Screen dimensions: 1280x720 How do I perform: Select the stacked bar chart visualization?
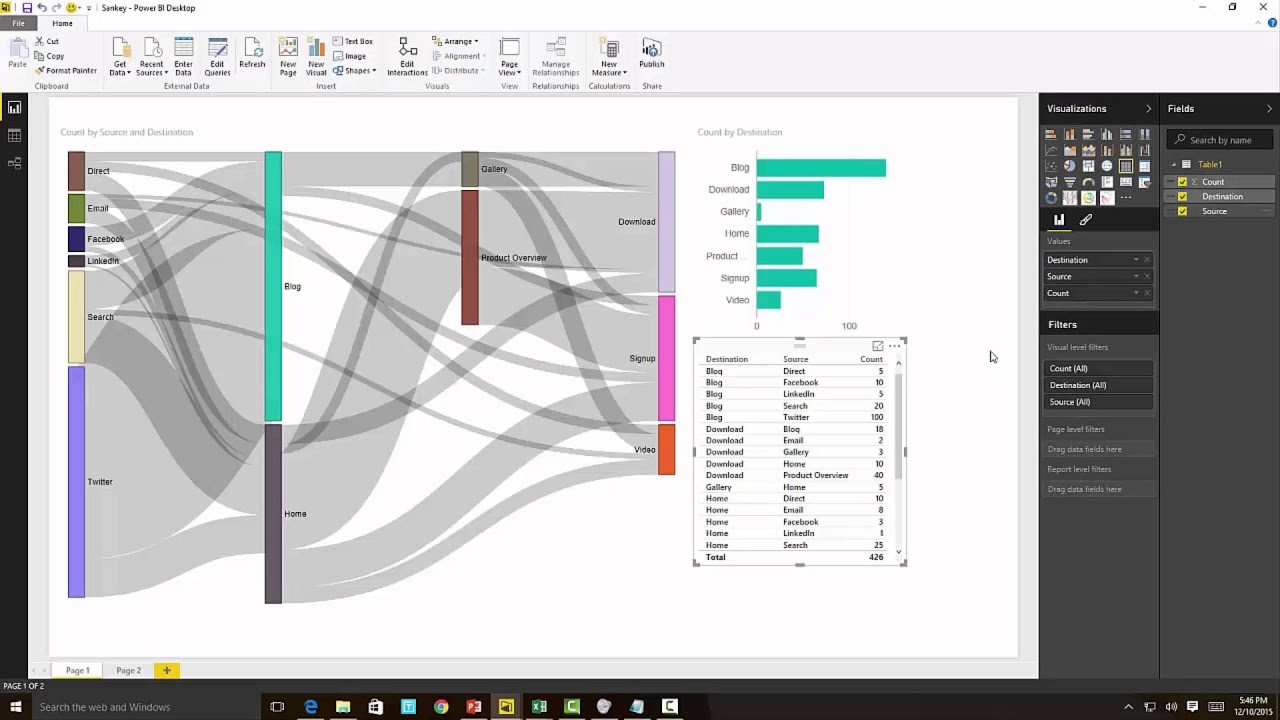(1051, 134)
